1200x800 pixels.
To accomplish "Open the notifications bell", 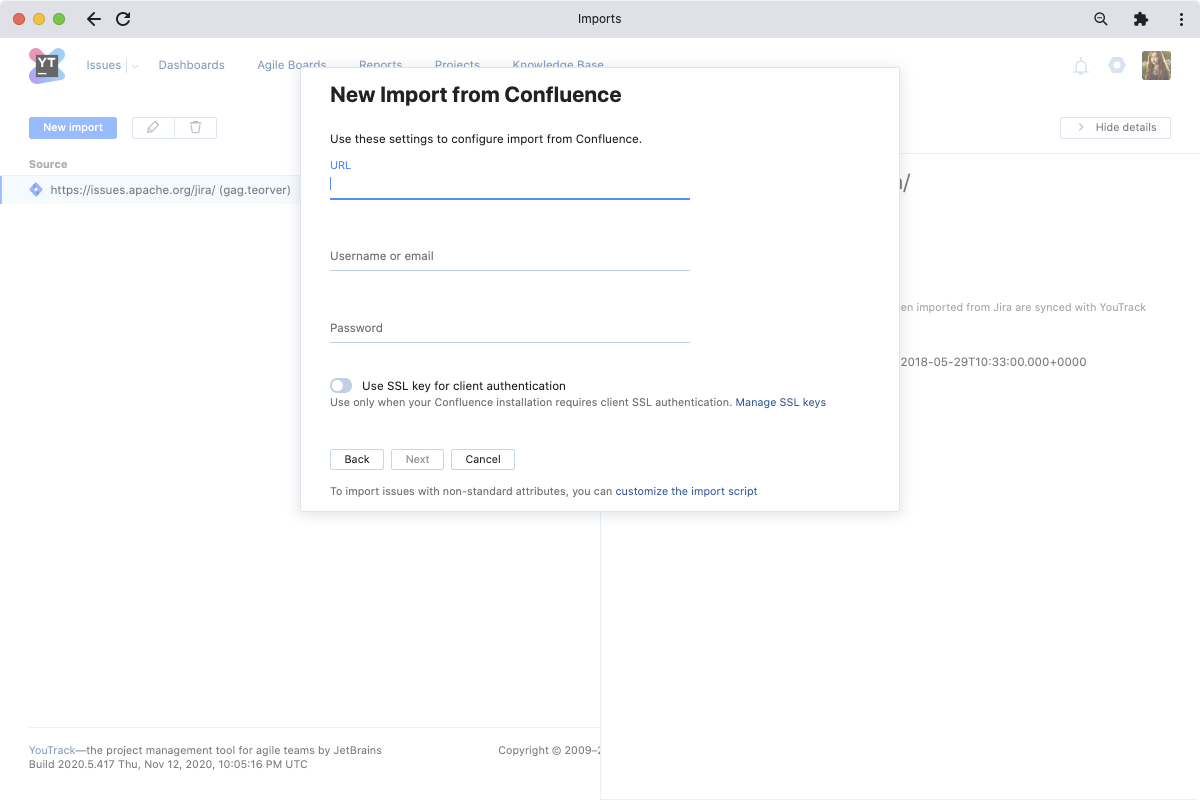I will coord(1081,66).
